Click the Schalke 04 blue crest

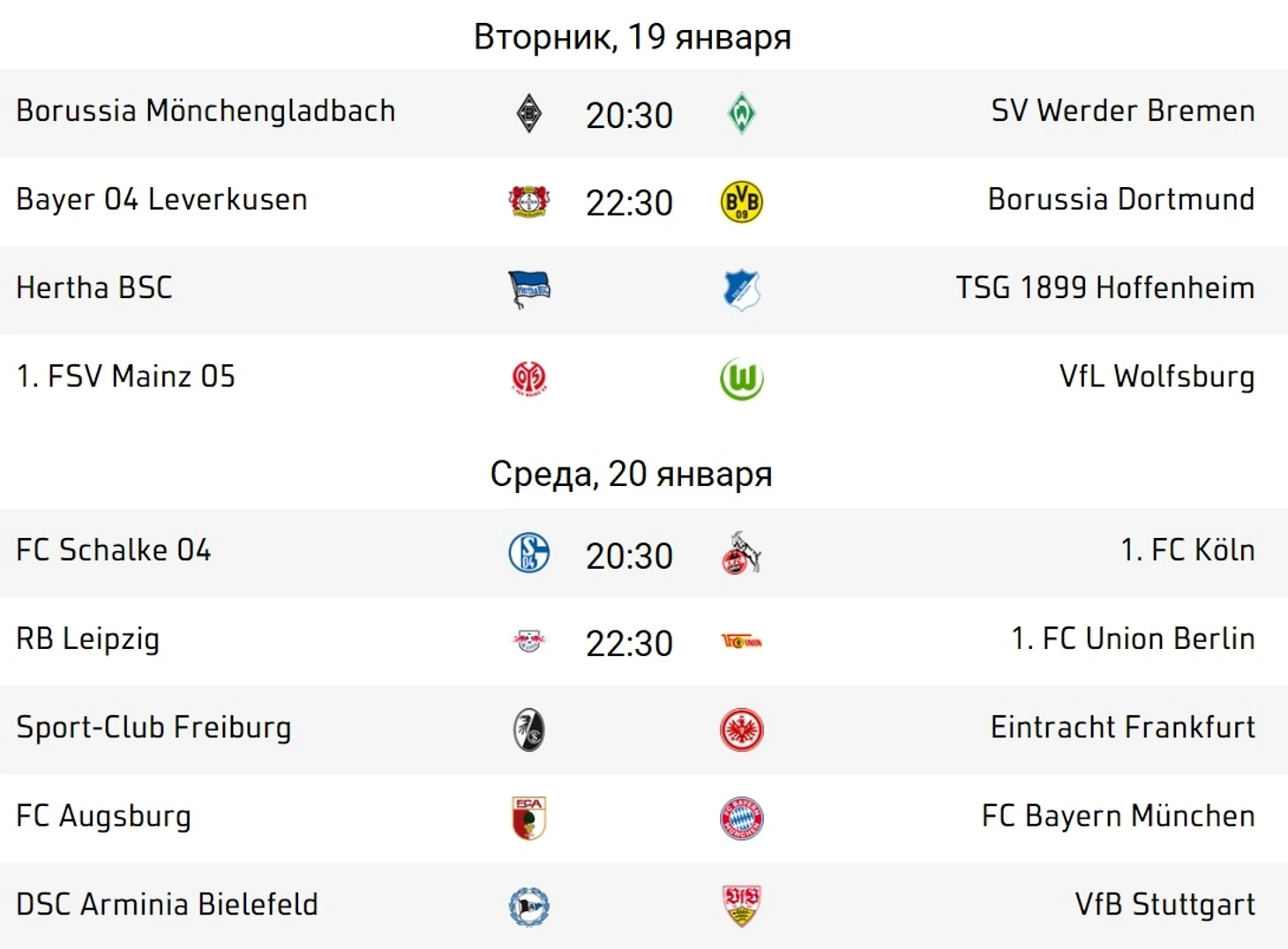[x=529, y=553]
